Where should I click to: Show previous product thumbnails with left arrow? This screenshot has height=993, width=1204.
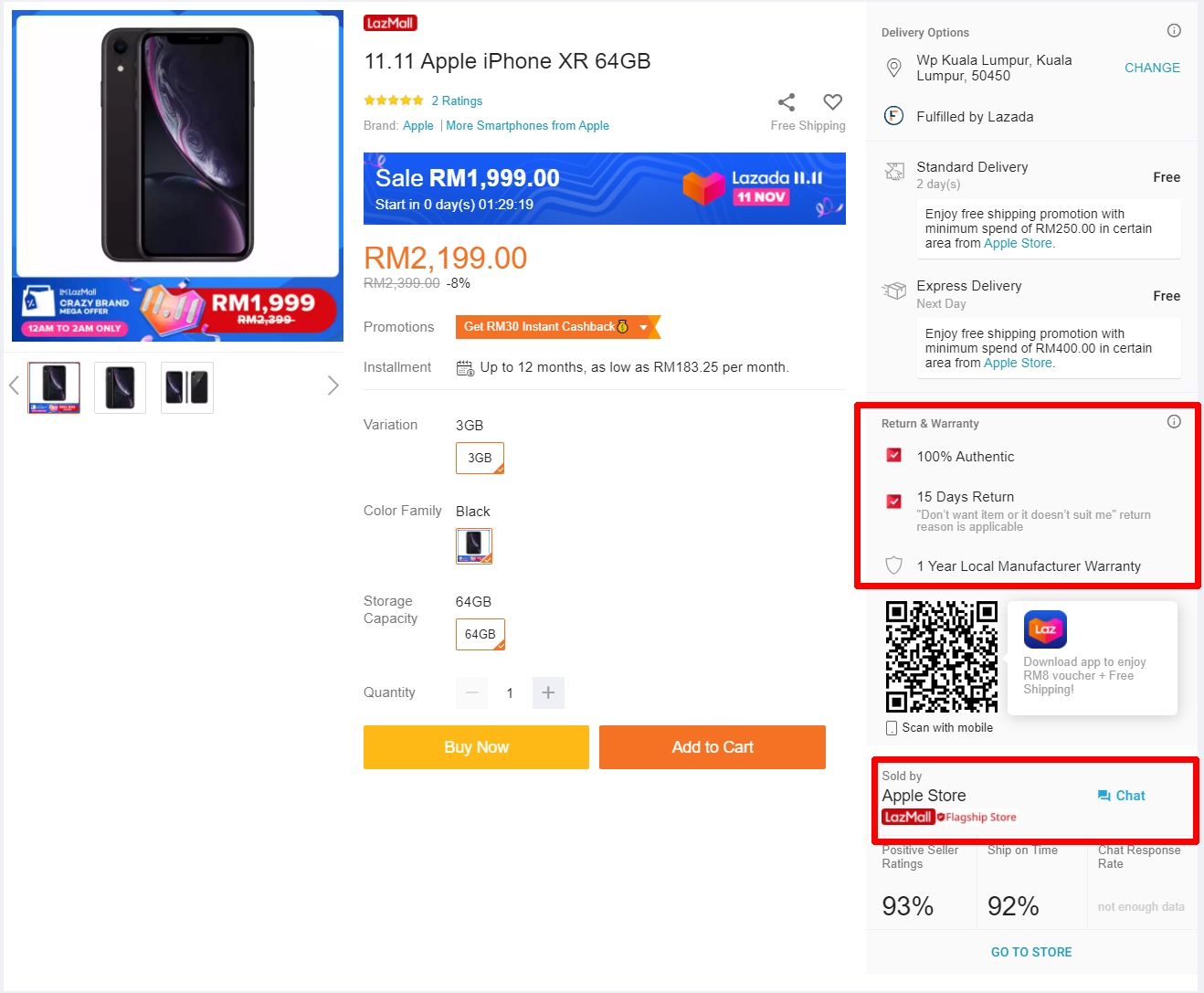pyautogui.click(x=14, y=386)
